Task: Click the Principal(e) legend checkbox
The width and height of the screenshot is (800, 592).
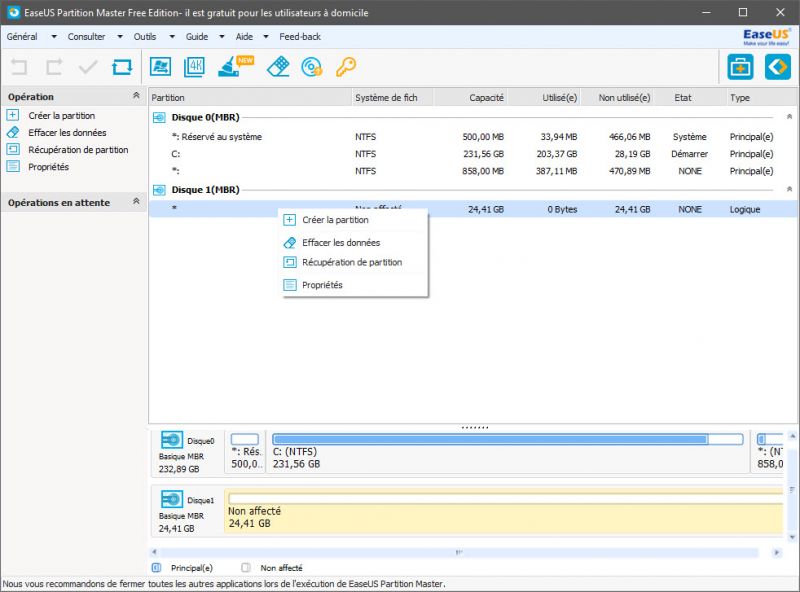Action: (x=158, y=565)
